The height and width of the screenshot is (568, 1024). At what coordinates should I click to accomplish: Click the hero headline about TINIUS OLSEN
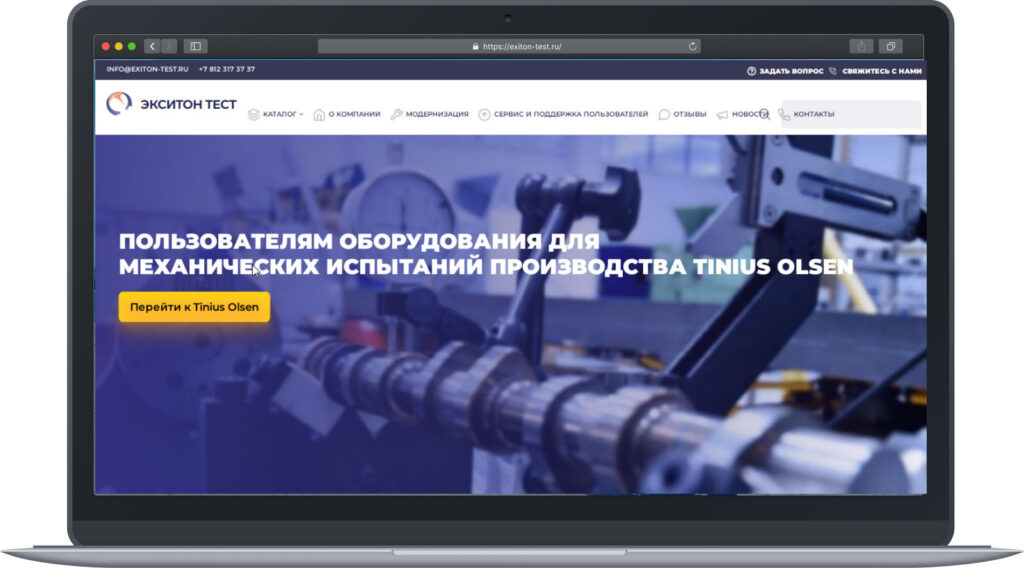[x=486, y=254]
